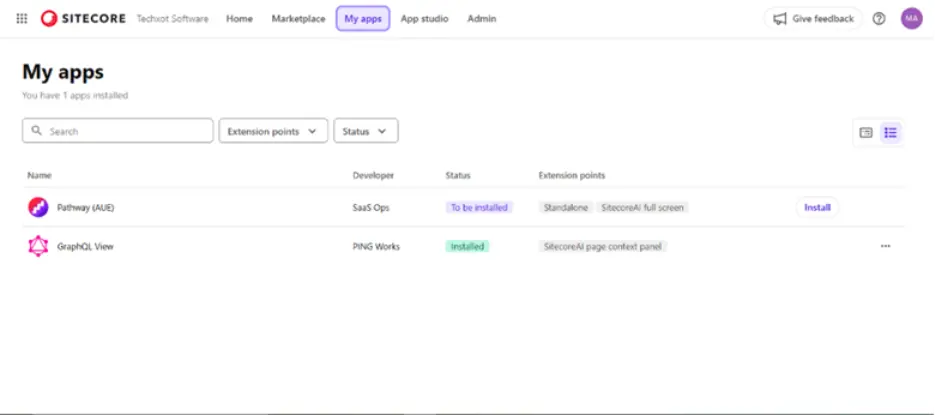Image resolution: width=936 pixels, height=415 pixels.
Task: Go to the Home tab
Action: click(x=239, y=19)
